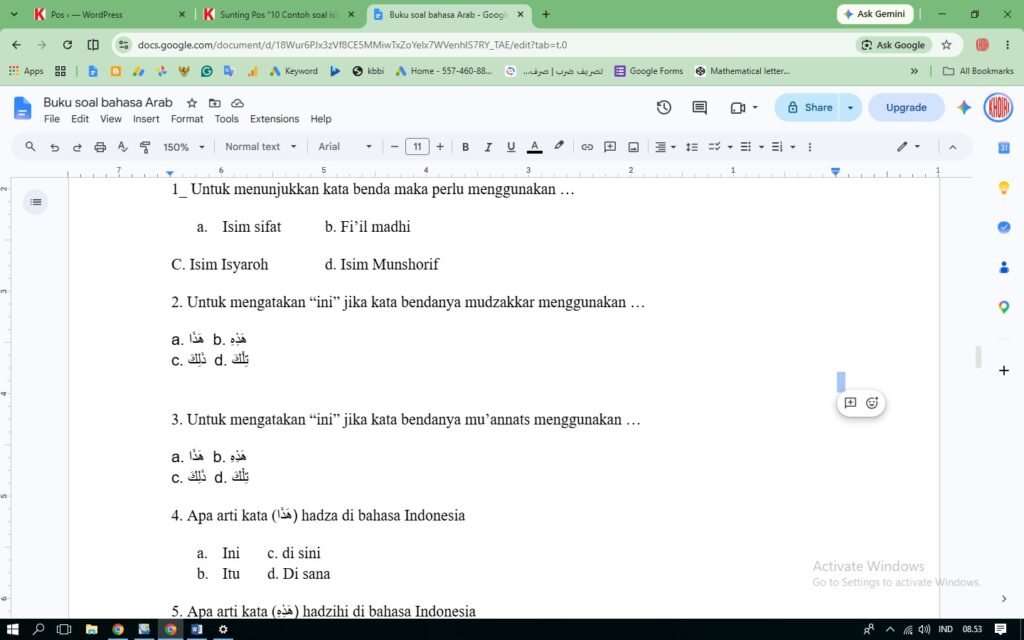Toggle bold formatting
Image resolution: width=1024 pixels, height=640 pixels.
pyautogui.click(x=465, y=147)
